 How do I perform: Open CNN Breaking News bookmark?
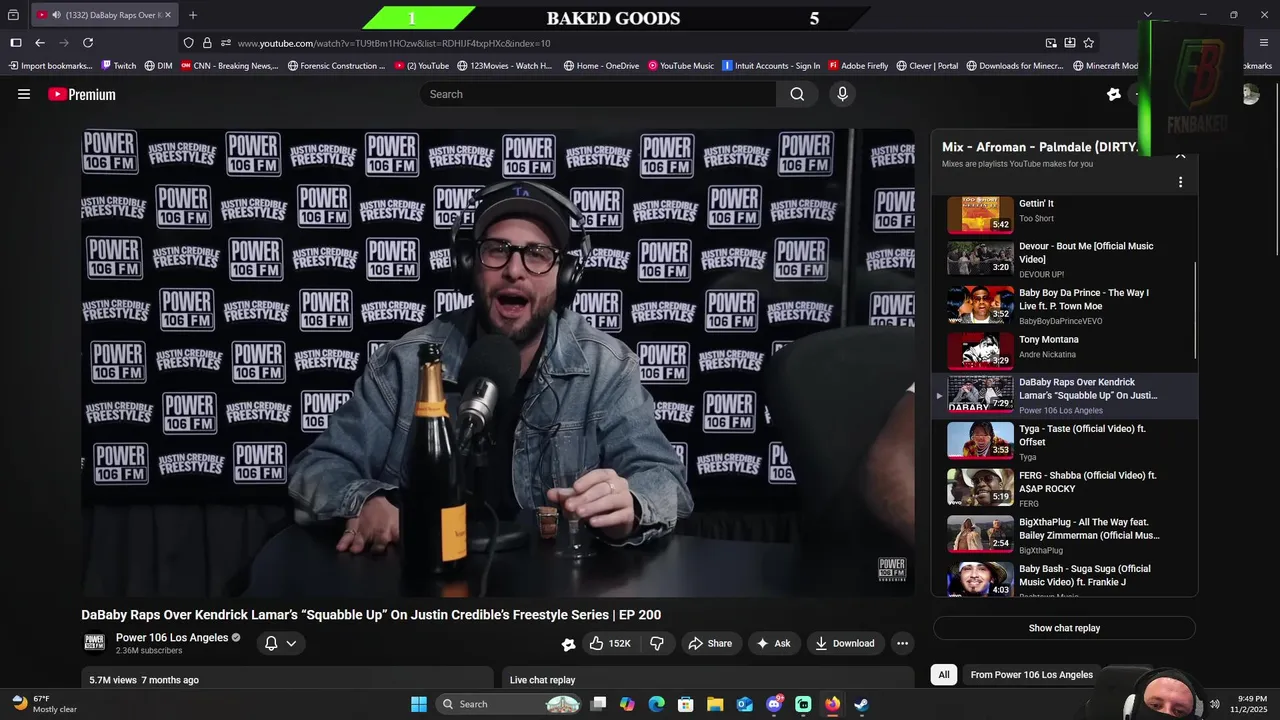pyautogui.click(x=229, y=66)
